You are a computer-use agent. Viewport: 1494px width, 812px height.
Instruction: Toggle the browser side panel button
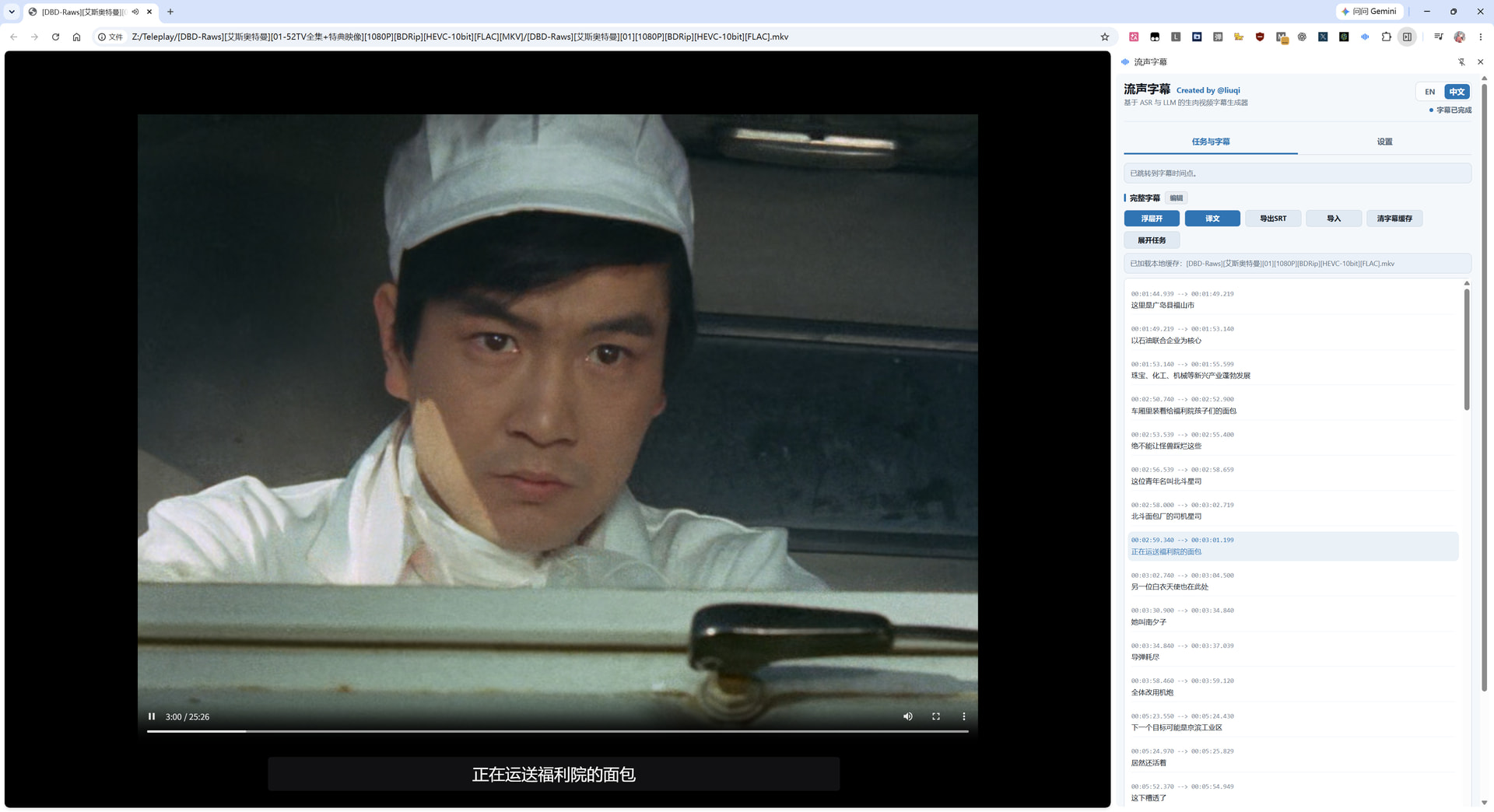point(1407,37)
